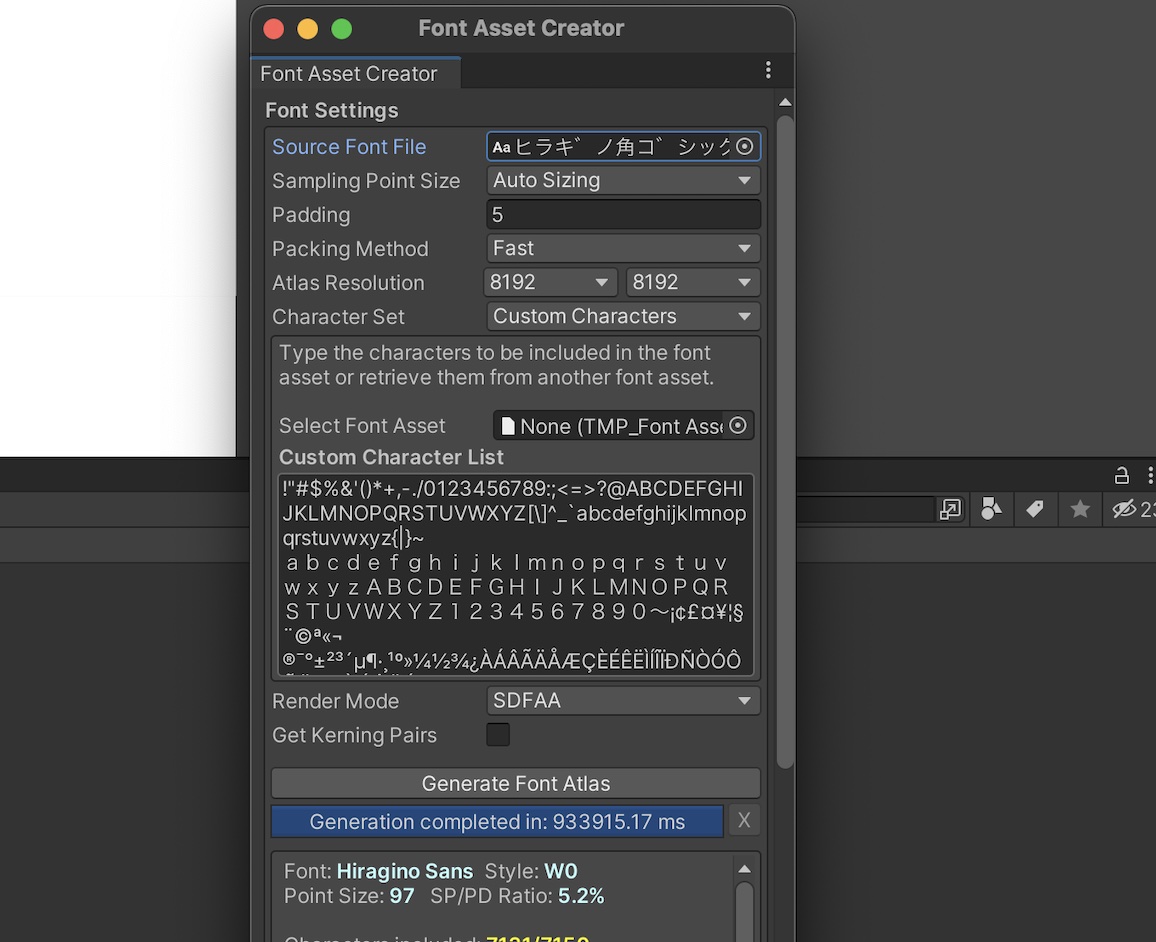Screen dimensions: 1156x942
Task: Open Select Font Asset object picker
Action: tap(738, 425)
